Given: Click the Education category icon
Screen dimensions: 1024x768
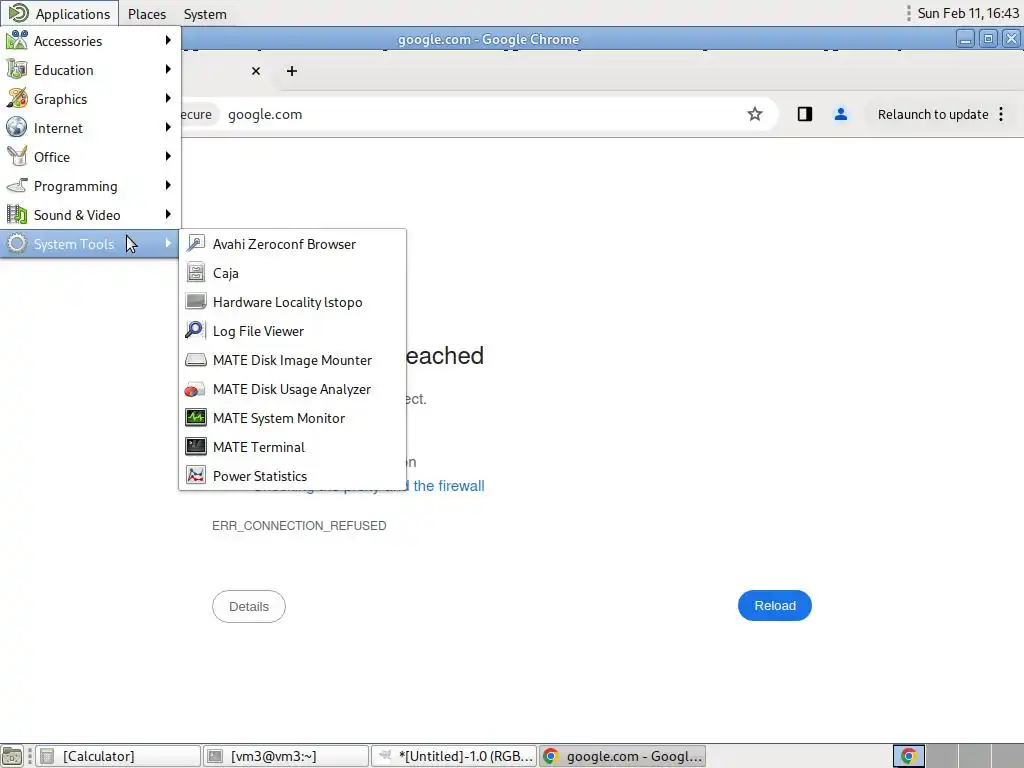Looking at the screenshot, I should (17, 69).
